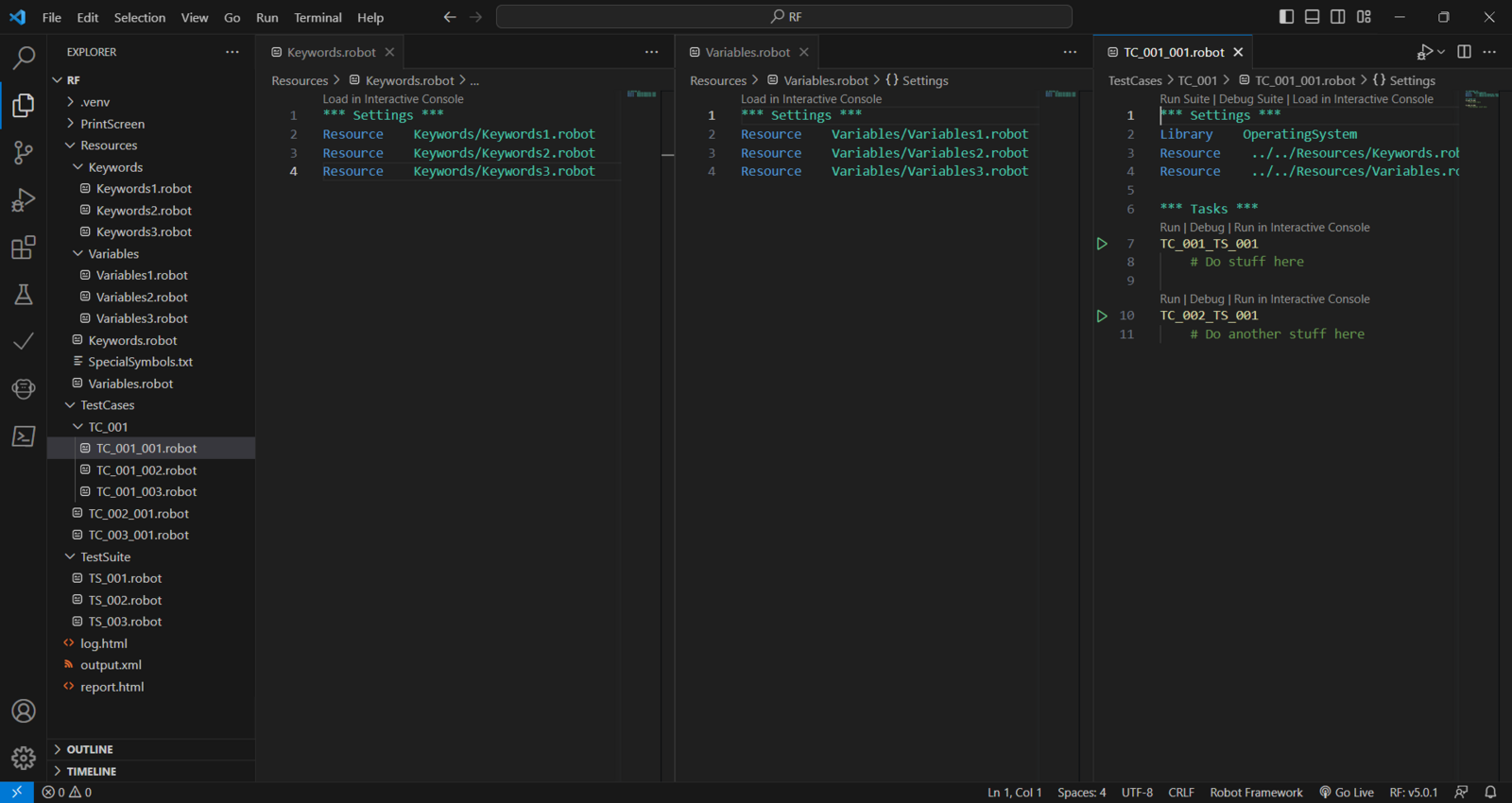Expand the OUTLINE section
This screenshot has width=1512, height=803.
(90, 749)
